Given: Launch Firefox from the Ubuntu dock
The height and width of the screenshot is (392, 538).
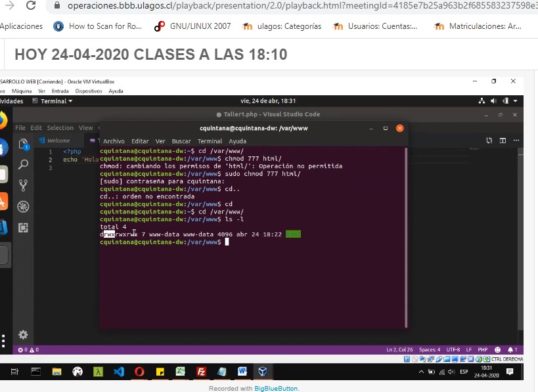Looking at the screenshot, I should pyautogui.click(x=3, y=121).
